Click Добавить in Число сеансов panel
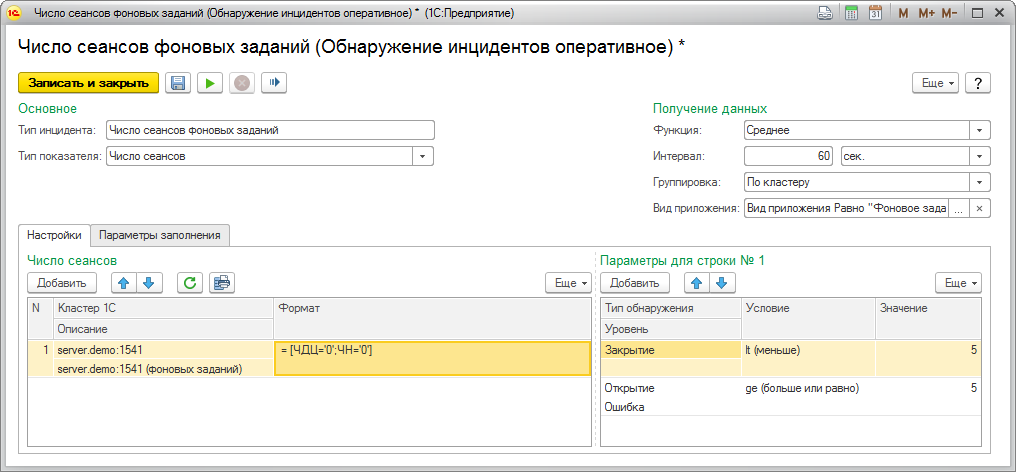1016x472 pixels. tap(62, 283)
